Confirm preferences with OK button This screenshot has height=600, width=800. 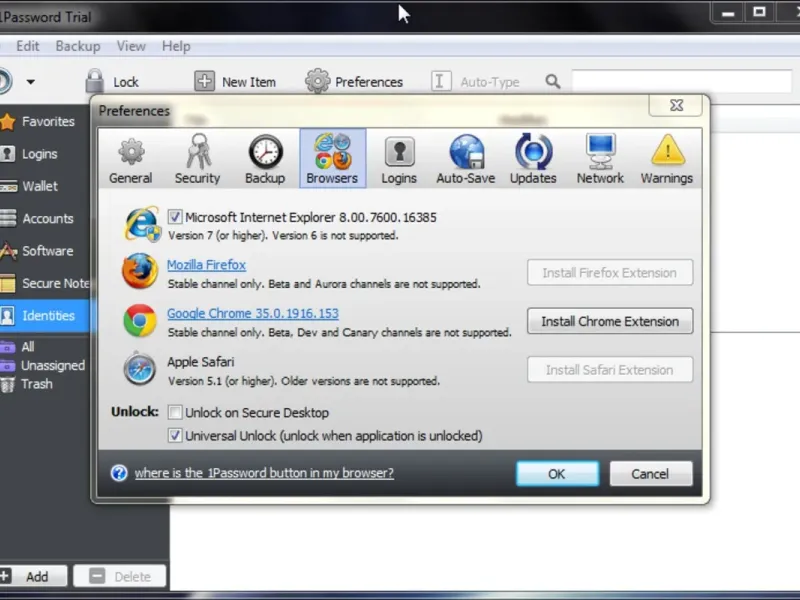[557, 474]
